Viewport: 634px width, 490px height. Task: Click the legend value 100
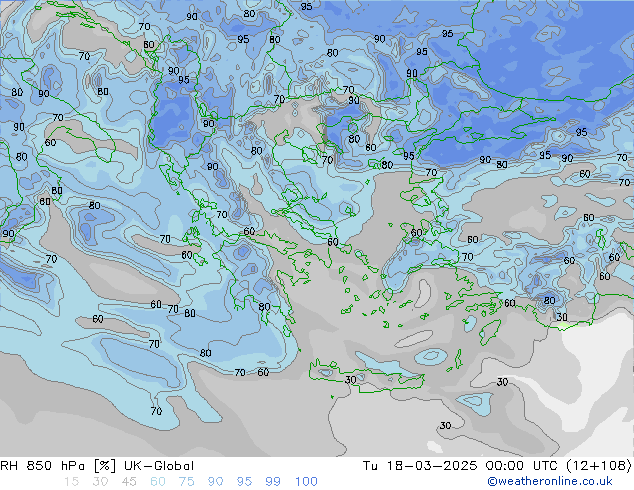tap(306, 482)
